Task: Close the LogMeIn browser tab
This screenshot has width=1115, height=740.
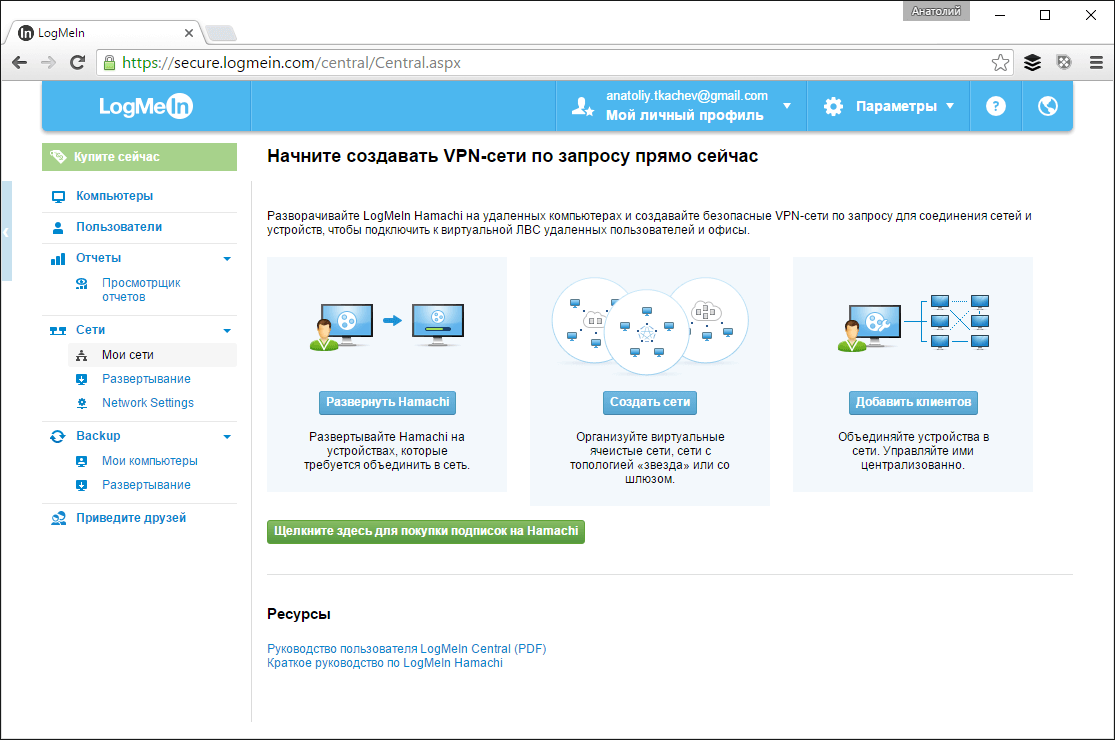Action: tap(188, 33)
